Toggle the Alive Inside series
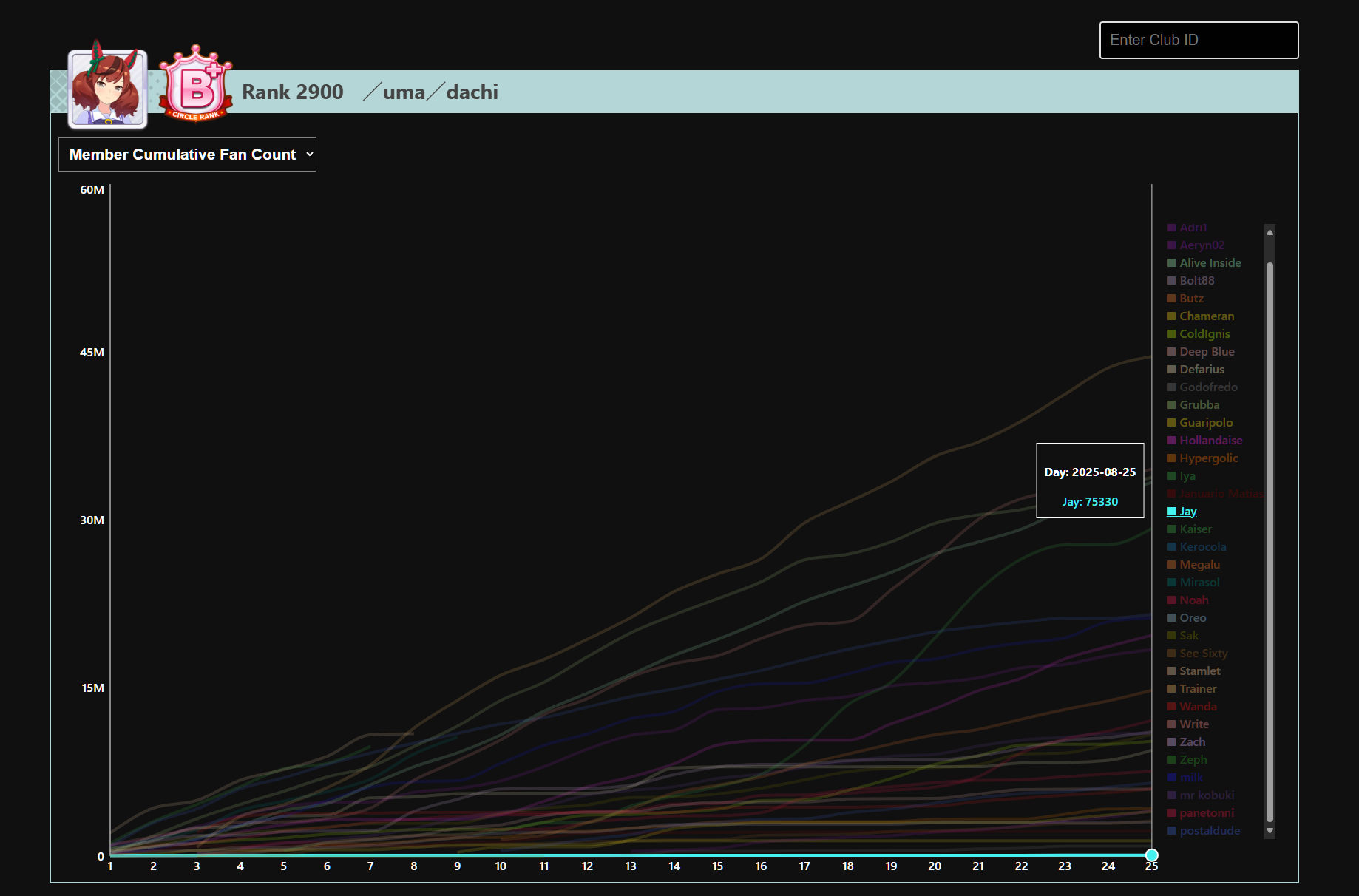 click(1204, 263)
